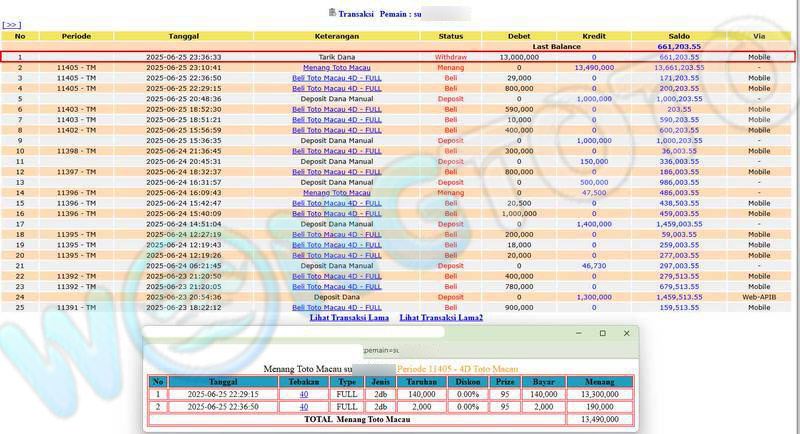Click the Transaksi document icon in the header

pyautogui.click(x=332, y=13)
